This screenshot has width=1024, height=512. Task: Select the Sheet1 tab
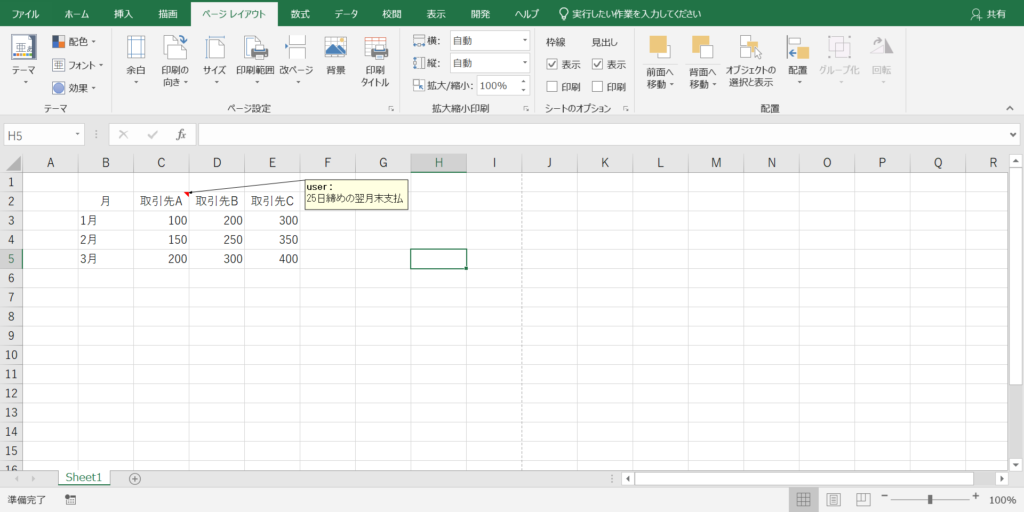coord(84,477)
